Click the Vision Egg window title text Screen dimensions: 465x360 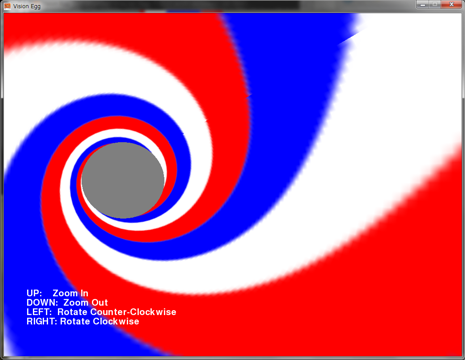pyautogui.click(x=27, y=6)
